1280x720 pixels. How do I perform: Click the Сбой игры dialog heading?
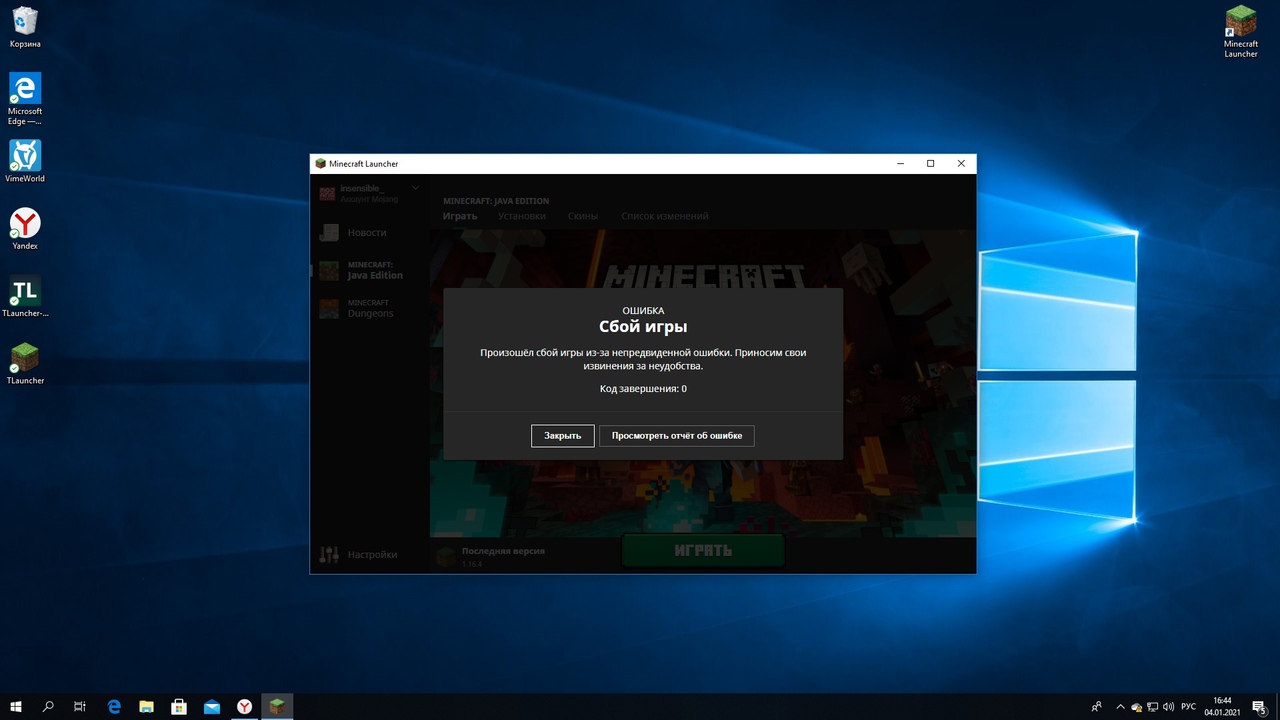(643, 327)
